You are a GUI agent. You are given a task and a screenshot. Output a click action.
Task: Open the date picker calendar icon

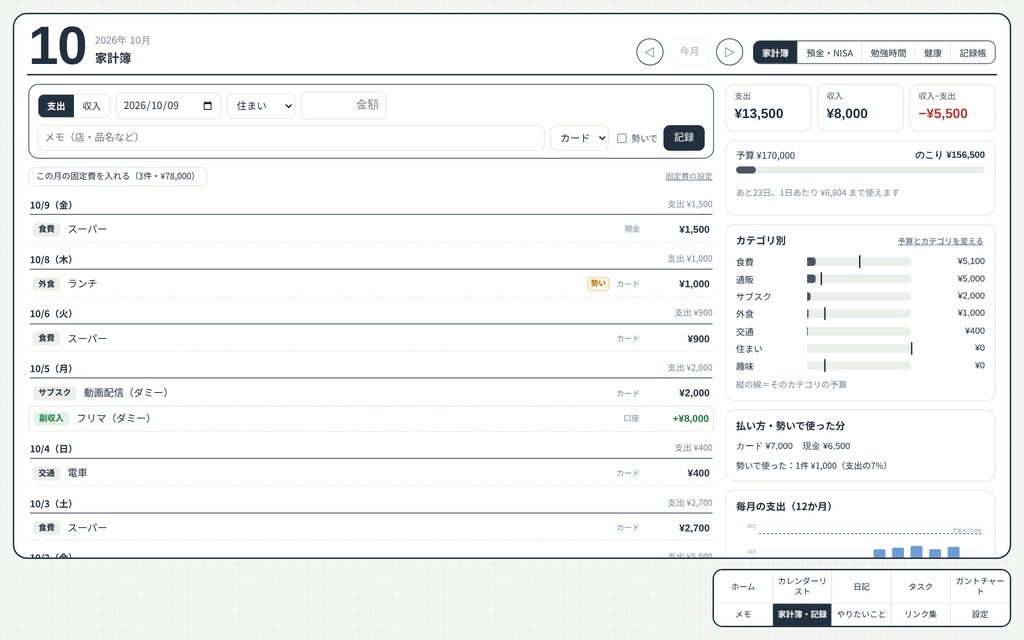(208, 106)
